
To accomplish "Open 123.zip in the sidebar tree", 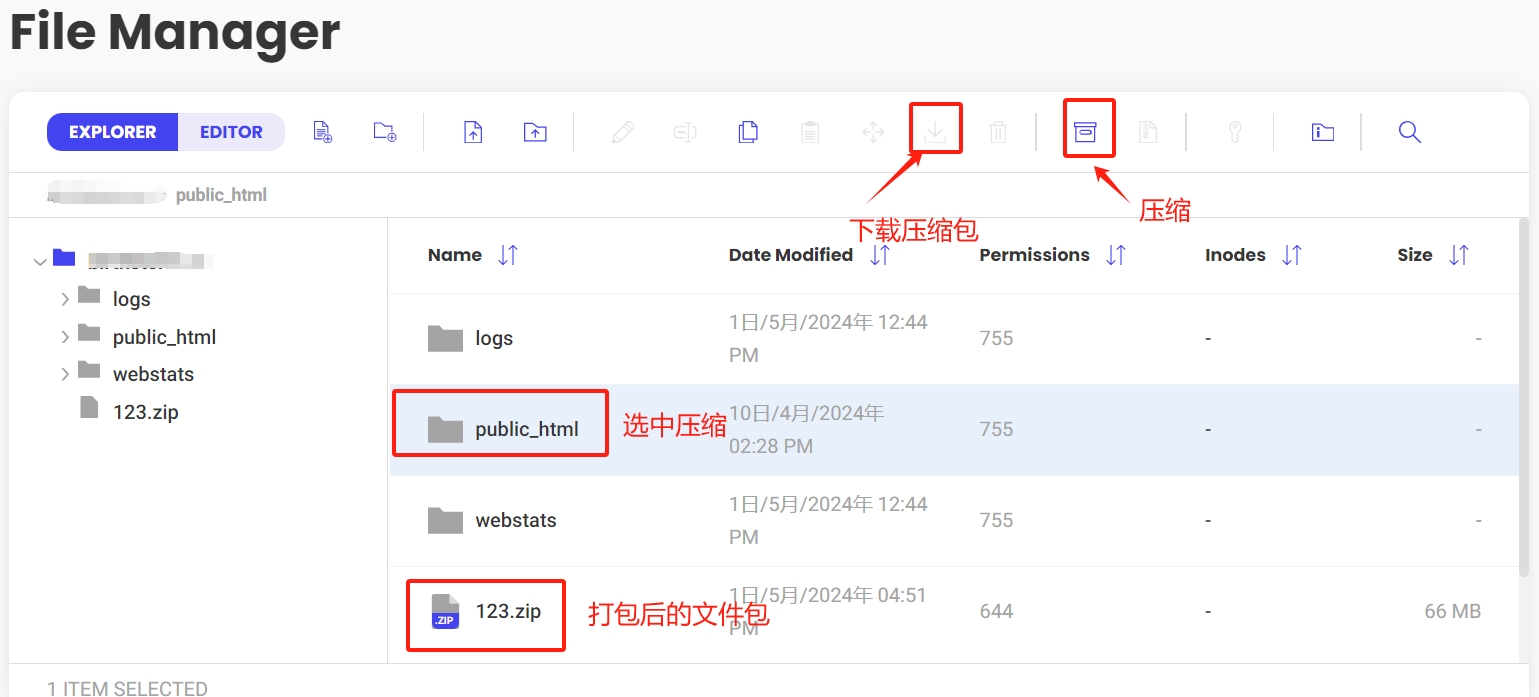I will [146, 410].
